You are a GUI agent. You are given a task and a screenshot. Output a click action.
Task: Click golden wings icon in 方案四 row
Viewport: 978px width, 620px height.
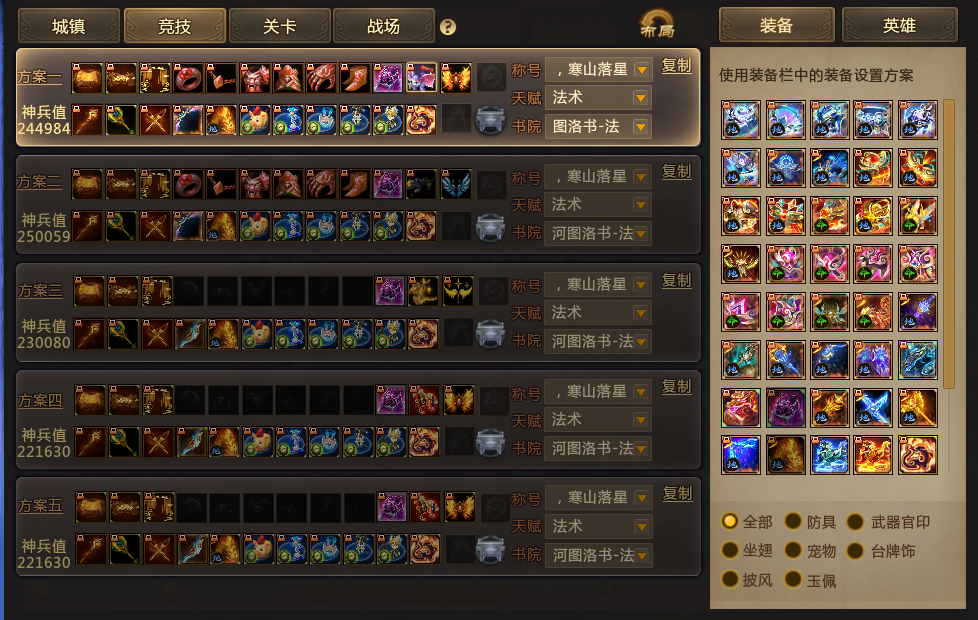(459, 400)
